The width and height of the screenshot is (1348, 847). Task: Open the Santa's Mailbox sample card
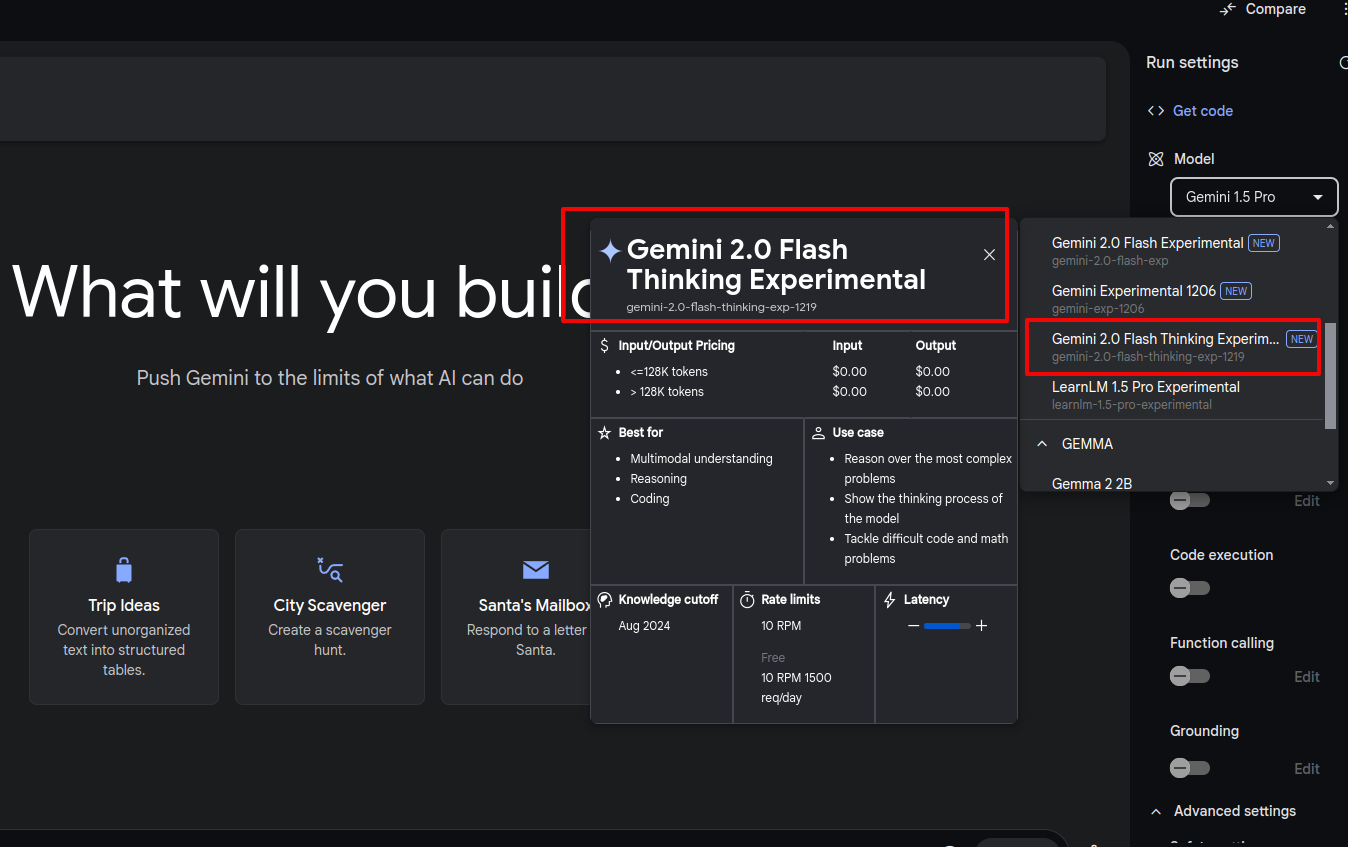(x=516, y=617)
